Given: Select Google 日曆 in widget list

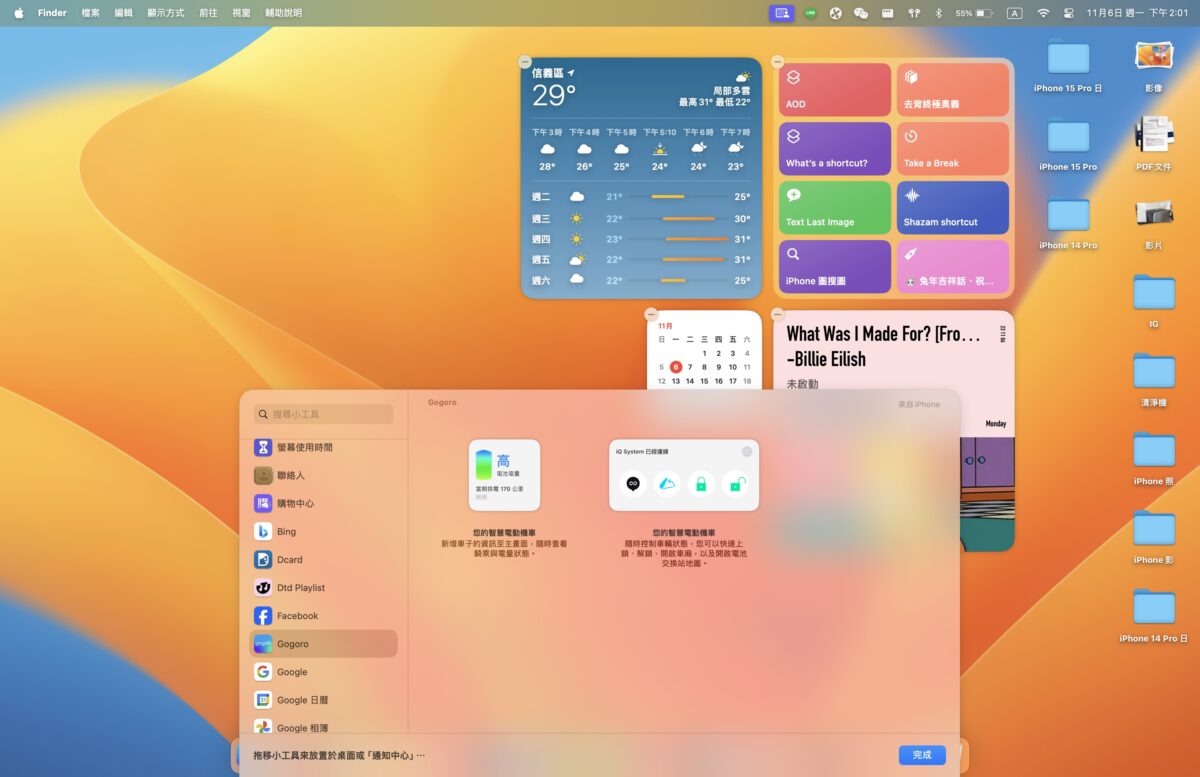Looking at the screenshot, I should tap(323, 699).
